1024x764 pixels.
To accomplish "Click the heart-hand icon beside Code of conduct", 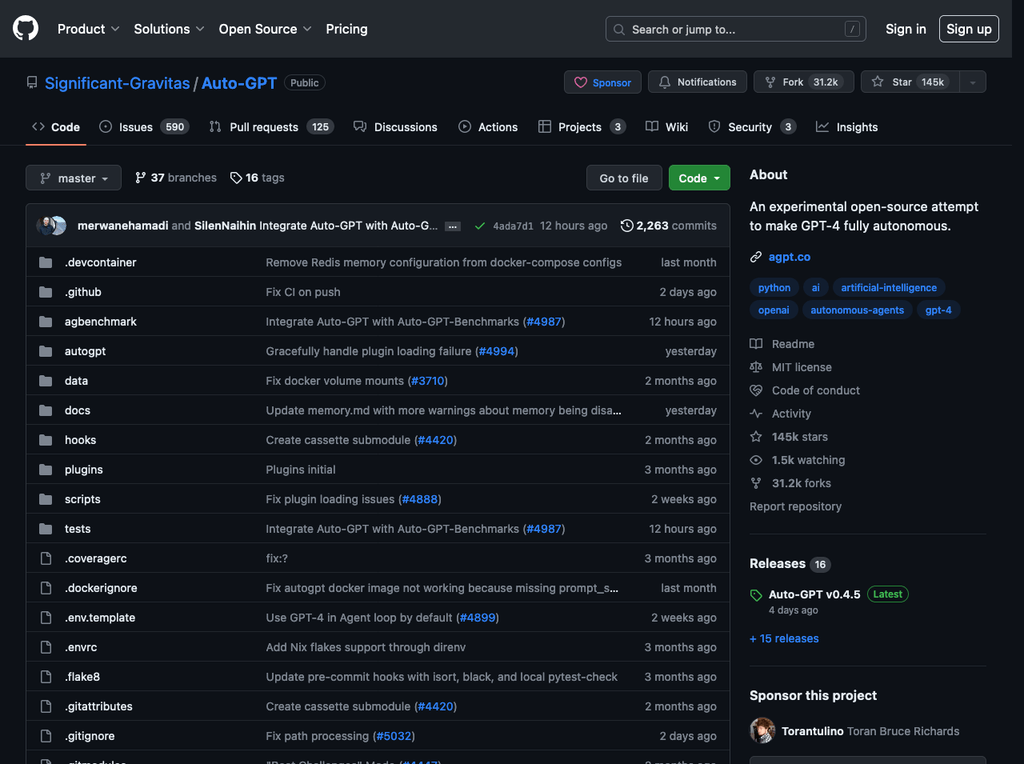I will (756, 390).
